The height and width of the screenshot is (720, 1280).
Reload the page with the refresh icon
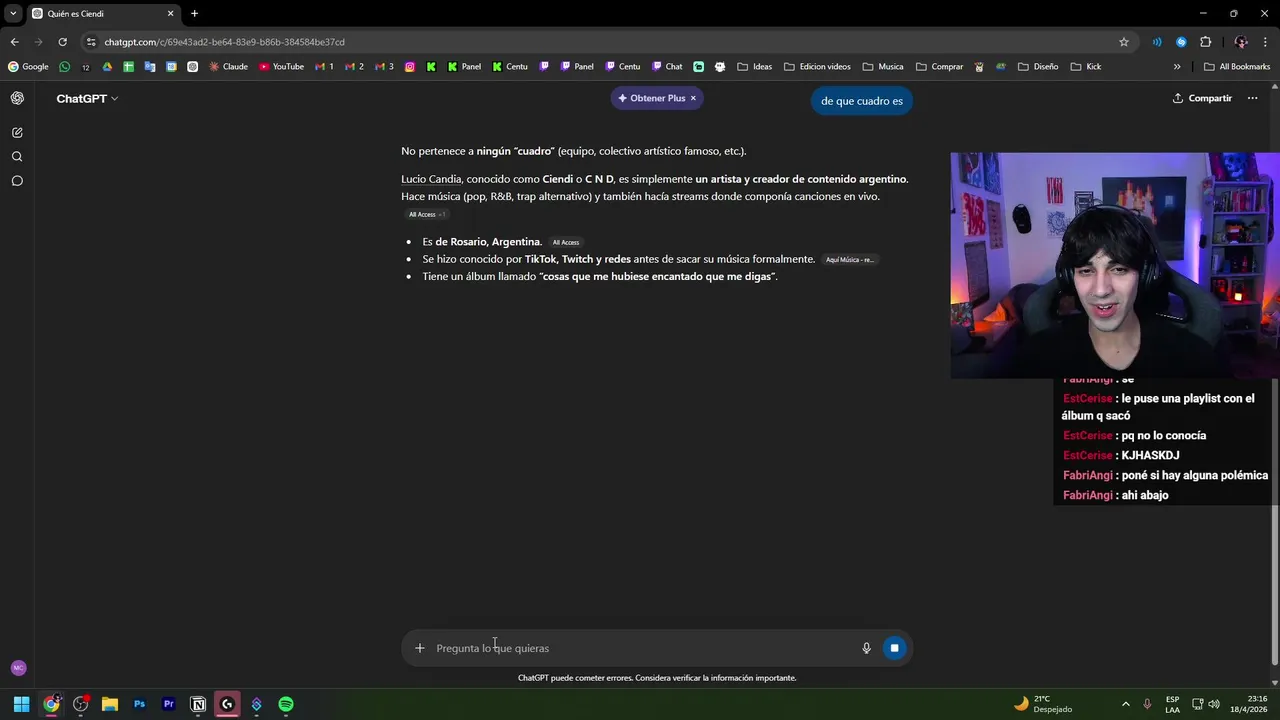pos(62,42)
